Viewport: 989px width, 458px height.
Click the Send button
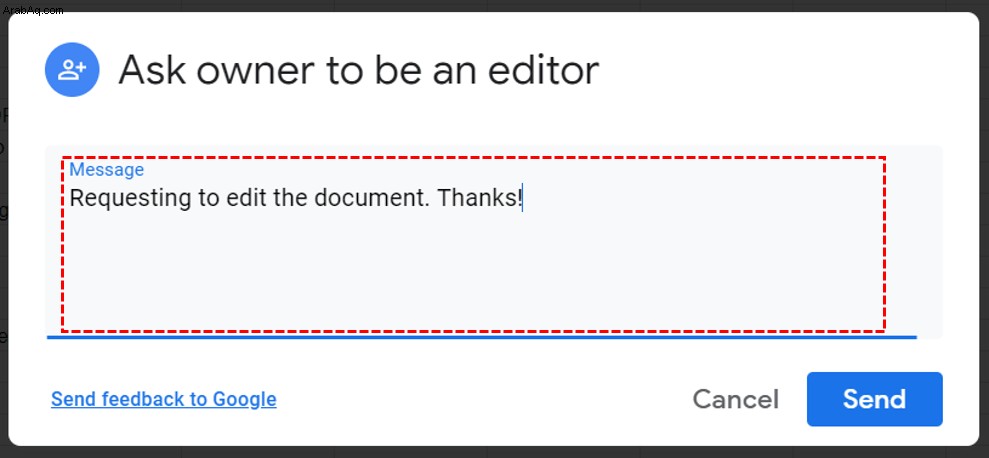tap(874, 399)
